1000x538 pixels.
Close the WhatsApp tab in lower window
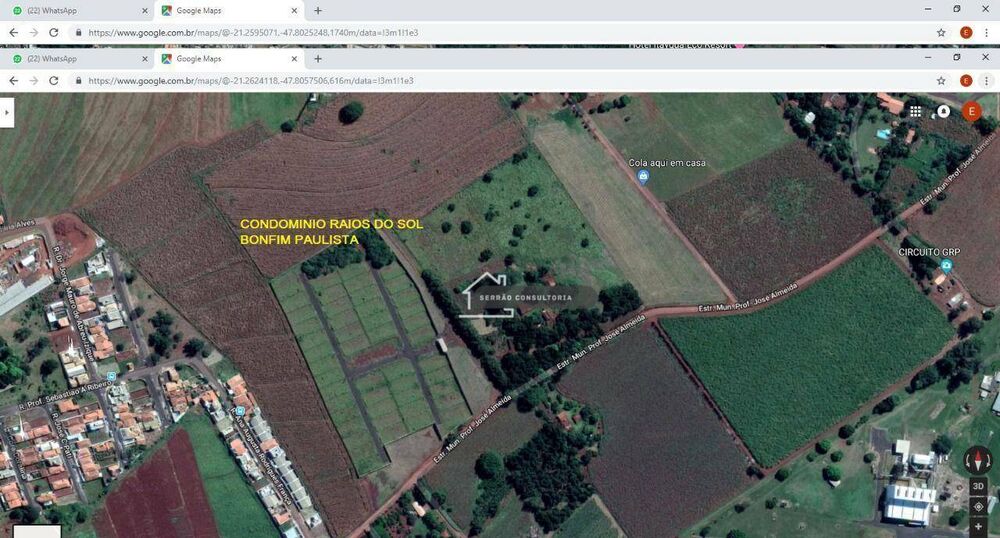pos(145,59)
